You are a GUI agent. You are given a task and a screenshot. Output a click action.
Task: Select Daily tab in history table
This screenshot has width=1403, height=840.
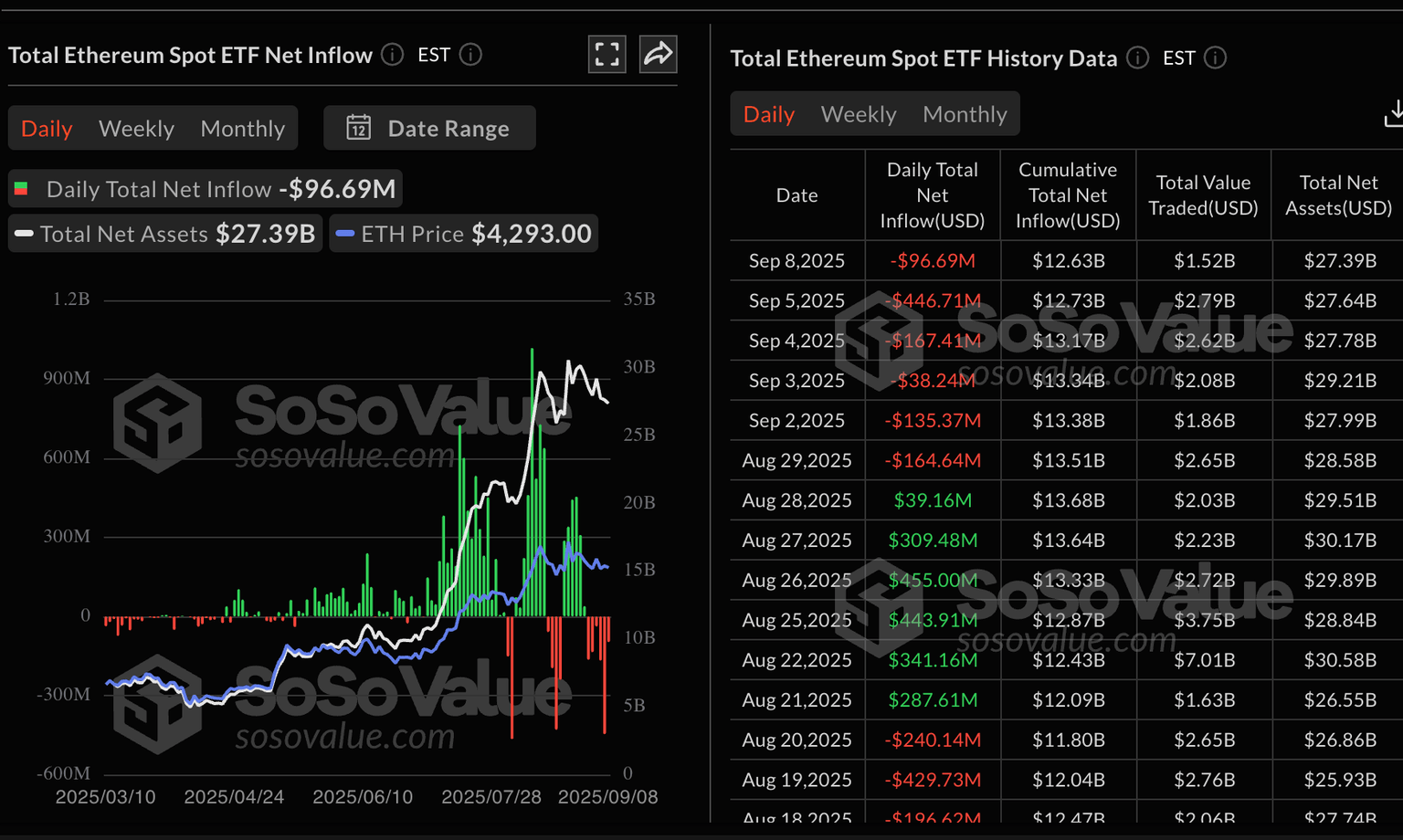point(768,114)
